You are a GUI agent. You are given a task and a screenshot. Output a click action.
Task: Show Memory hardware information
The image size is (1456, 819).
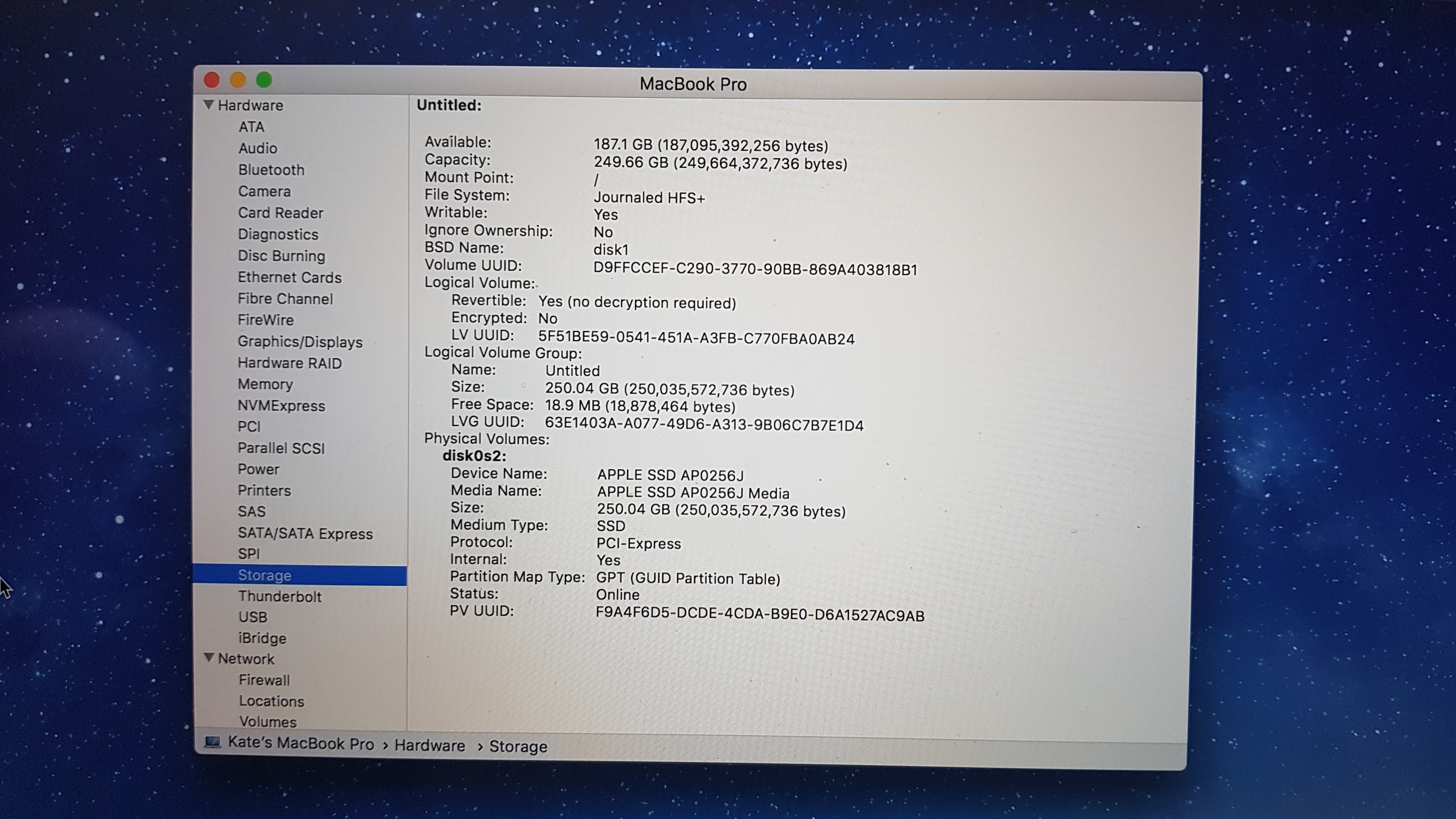coord(265,384)
